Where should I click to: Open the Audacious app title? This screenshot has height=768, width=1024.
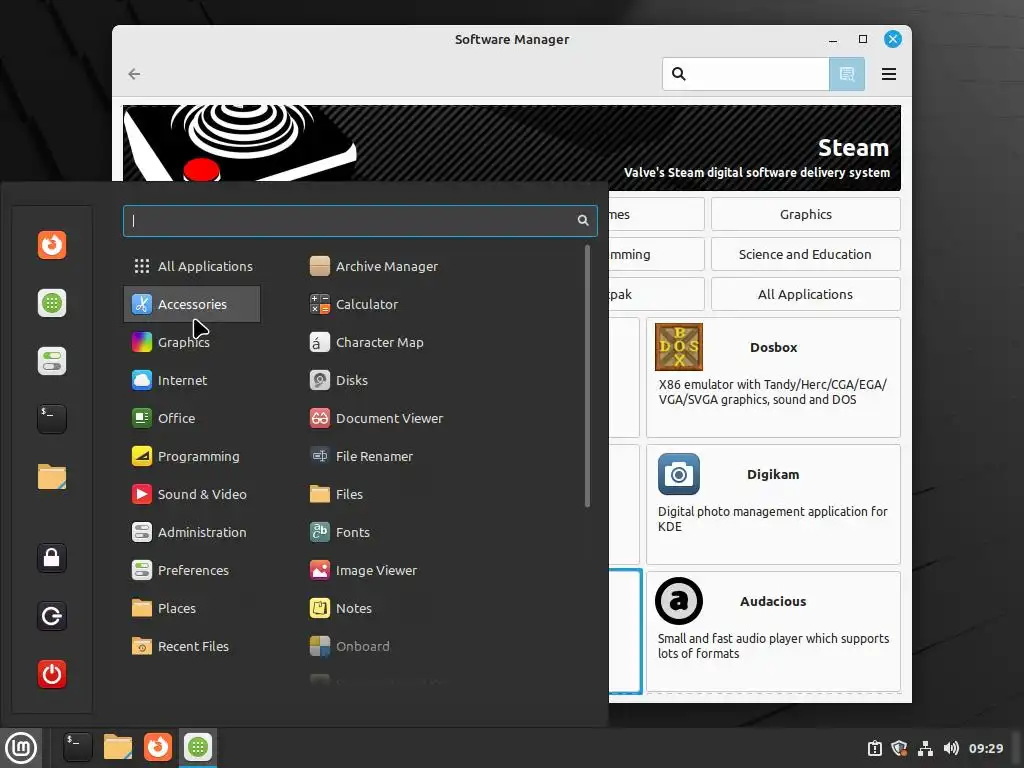(x=773, y=601)
